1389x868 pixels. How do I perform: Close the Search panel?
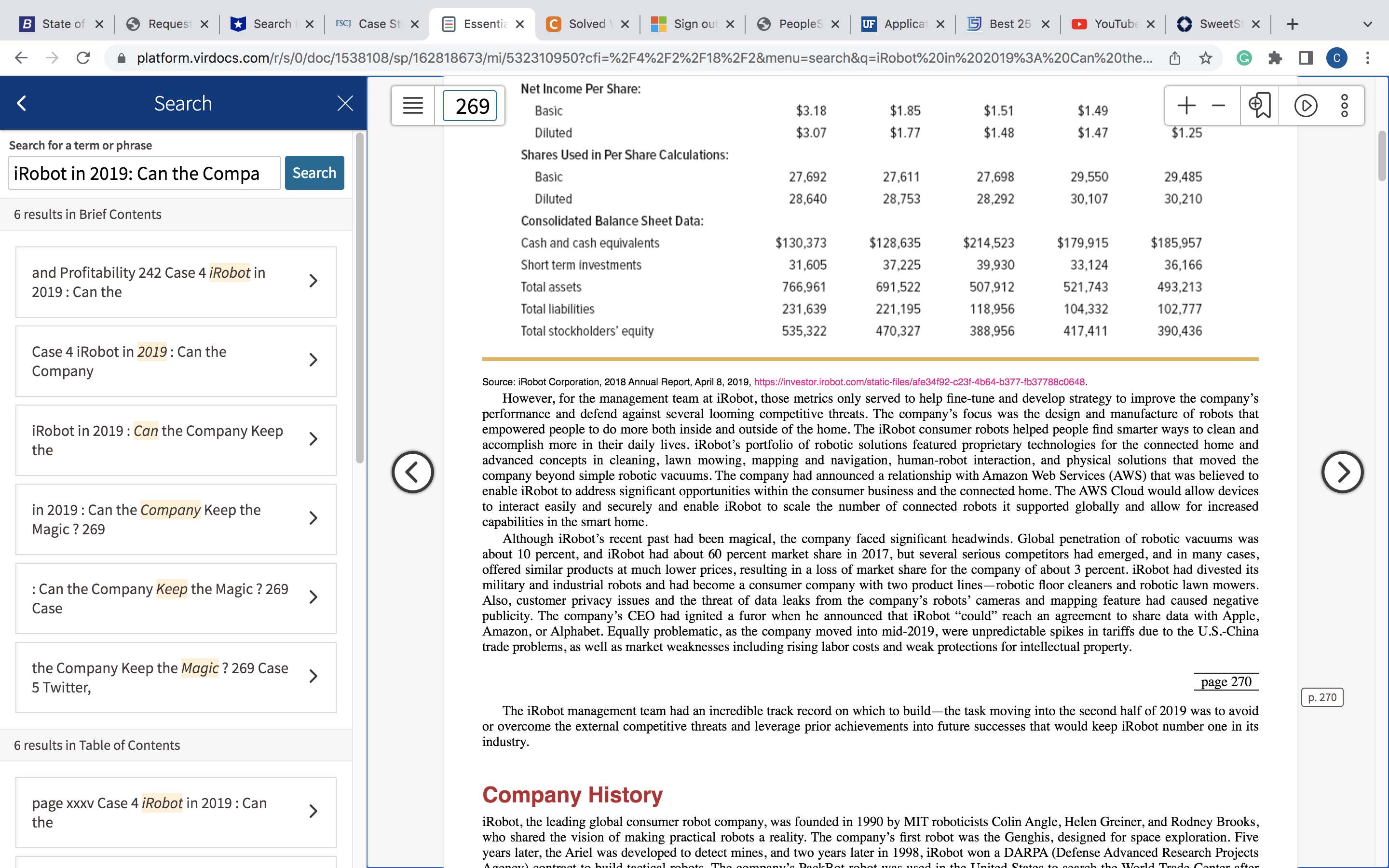[x=345, y=103]
